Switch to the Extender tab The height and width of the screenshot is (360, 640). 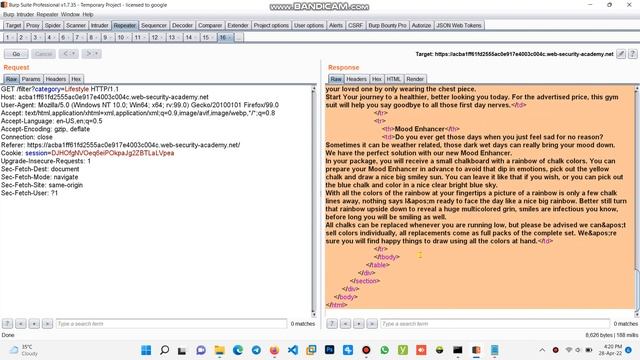tap(238, 25)
